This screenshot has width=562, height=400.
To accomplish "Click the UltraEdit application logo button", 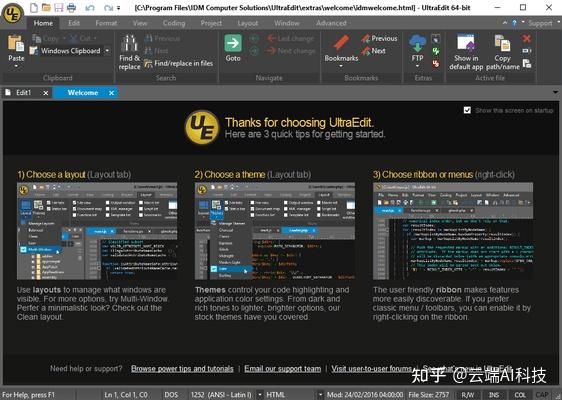I will pos(13,13).
